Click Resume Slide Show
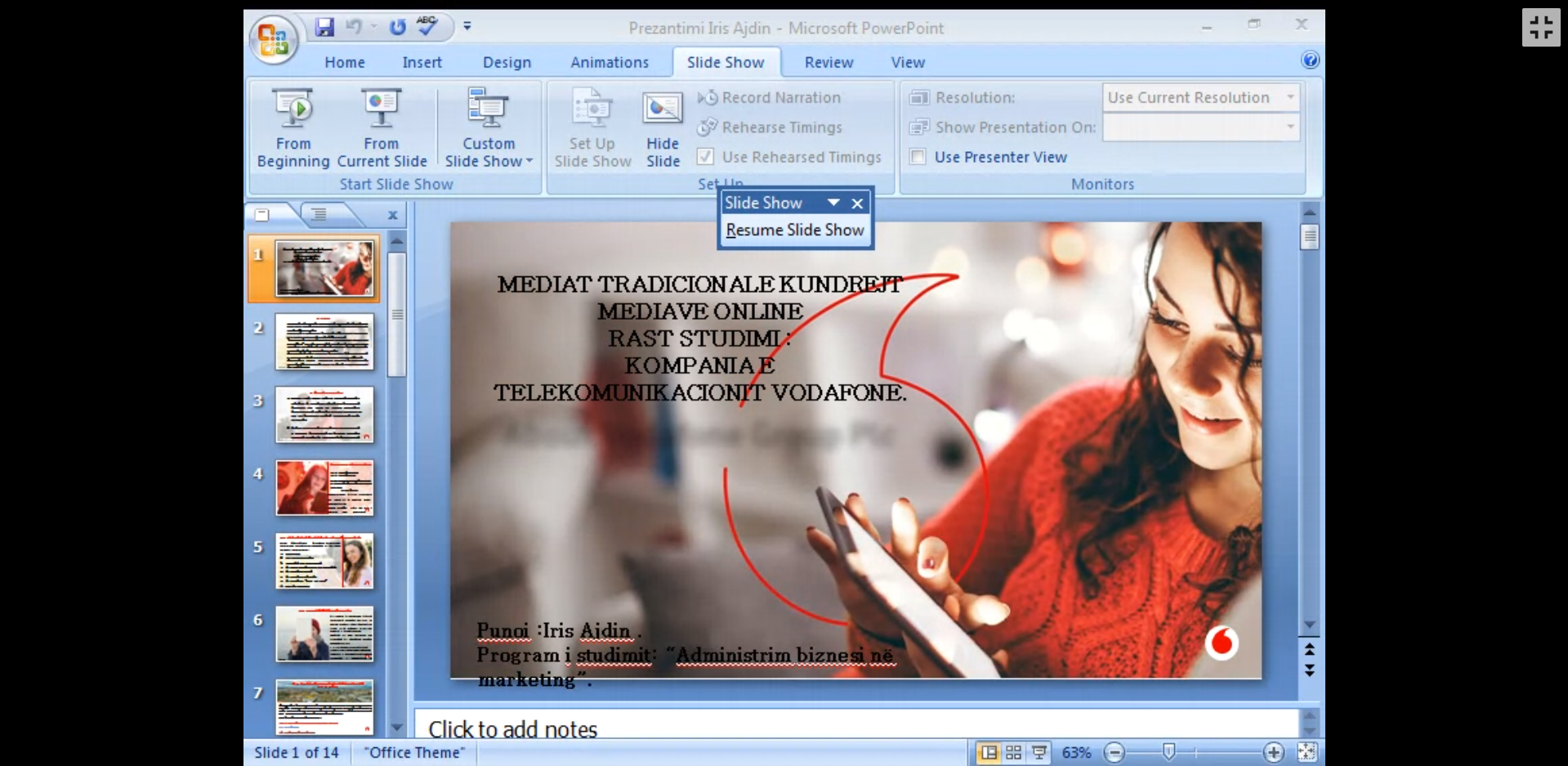The width and height of the screenshot is (1568, 766). pyautogui.click(x=794, y=231)
